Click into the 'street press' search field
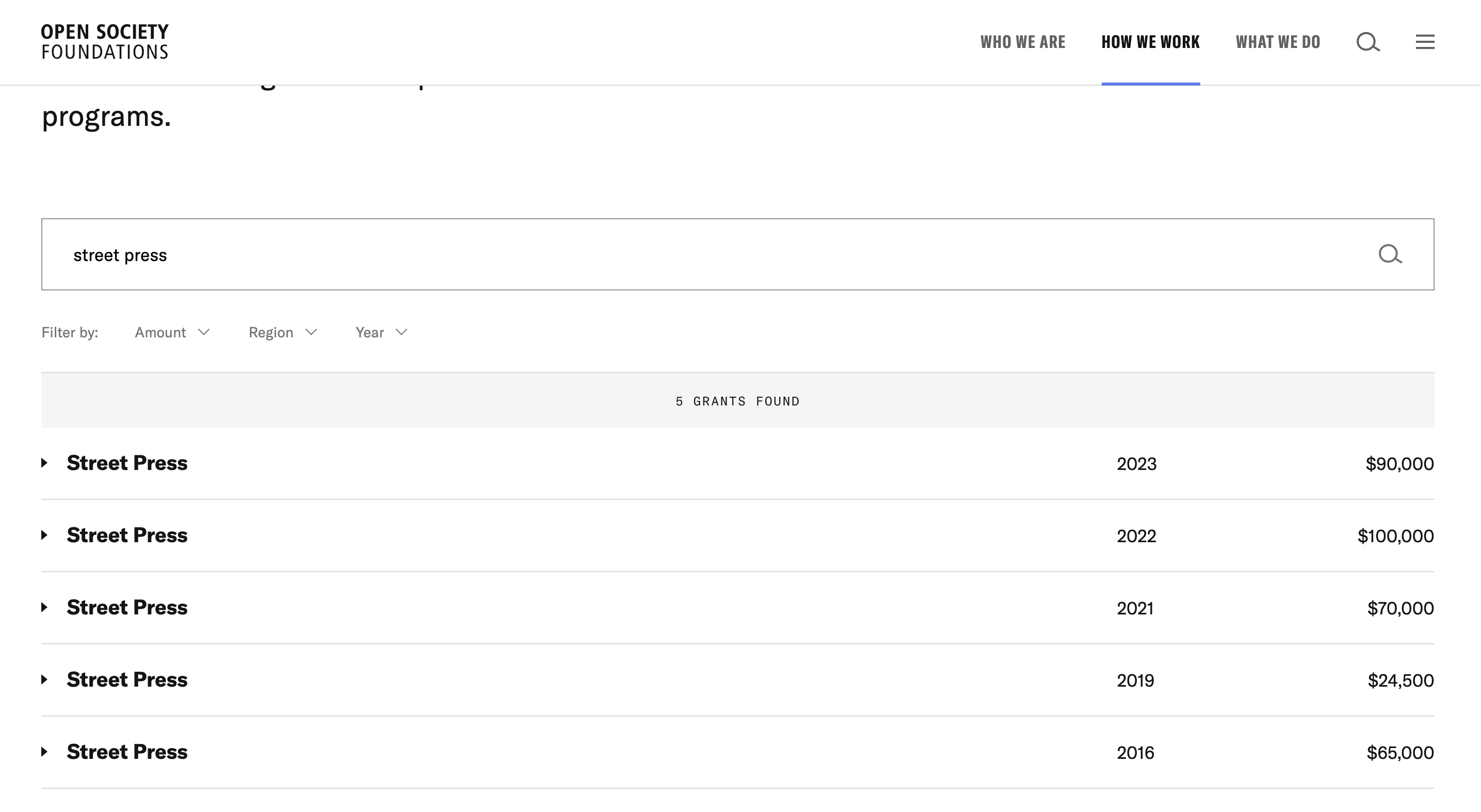This screenshot has height=812, width=1481. (x=737, y=254)
